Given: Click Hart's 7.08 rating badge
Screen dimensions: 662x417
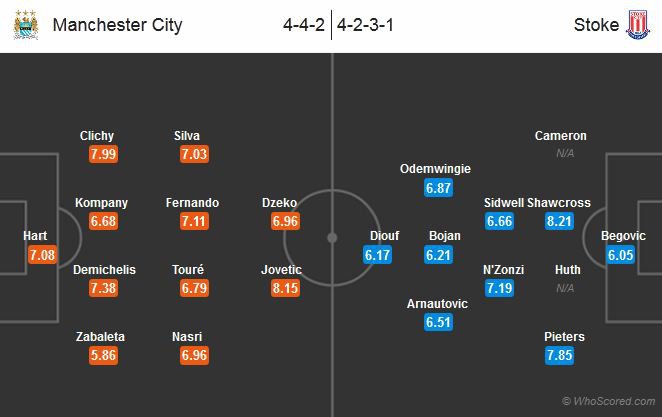Looking at the screenshot, I should click(42, 255).
